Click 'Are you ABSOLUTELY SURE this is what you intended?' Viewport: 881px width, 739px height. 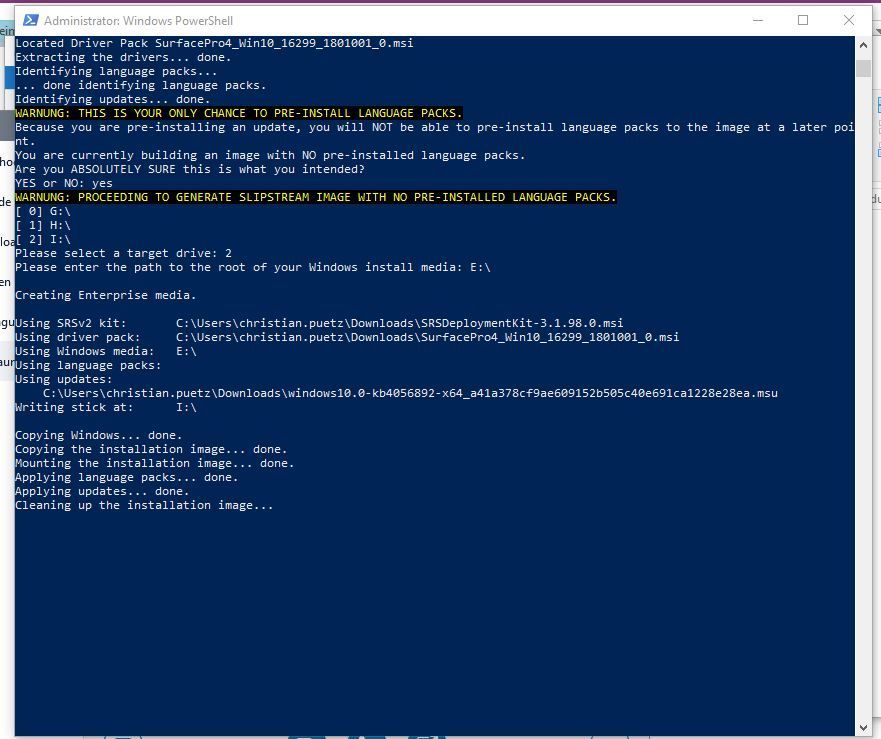pyautogui.click(x=190, y=169)
